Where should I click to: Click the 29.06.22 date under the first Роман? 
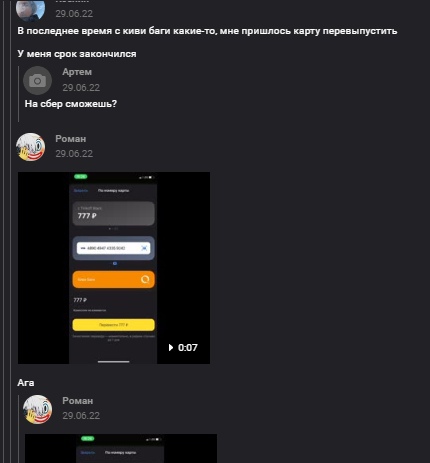(x=74, y=154)
